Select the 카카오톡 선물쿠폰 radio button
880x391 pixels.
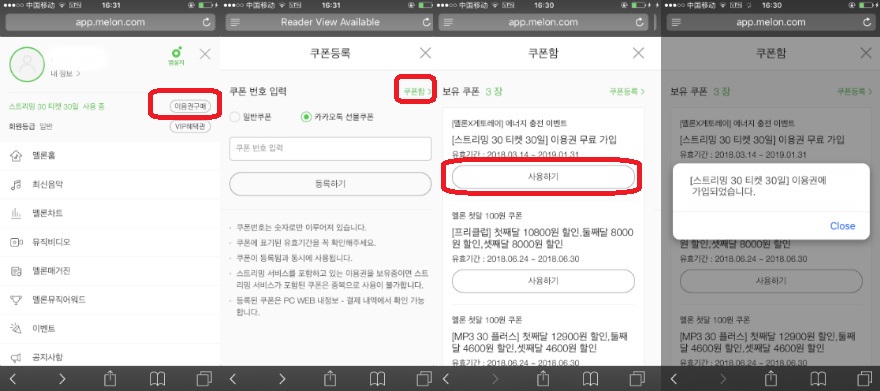pos(306,117)
